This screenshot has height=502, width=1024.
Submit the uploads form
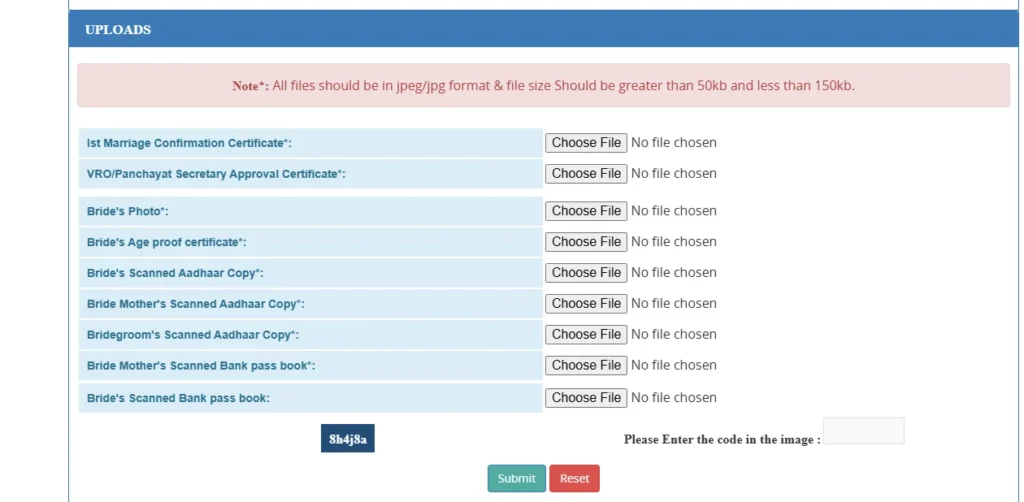click(516, 478)
